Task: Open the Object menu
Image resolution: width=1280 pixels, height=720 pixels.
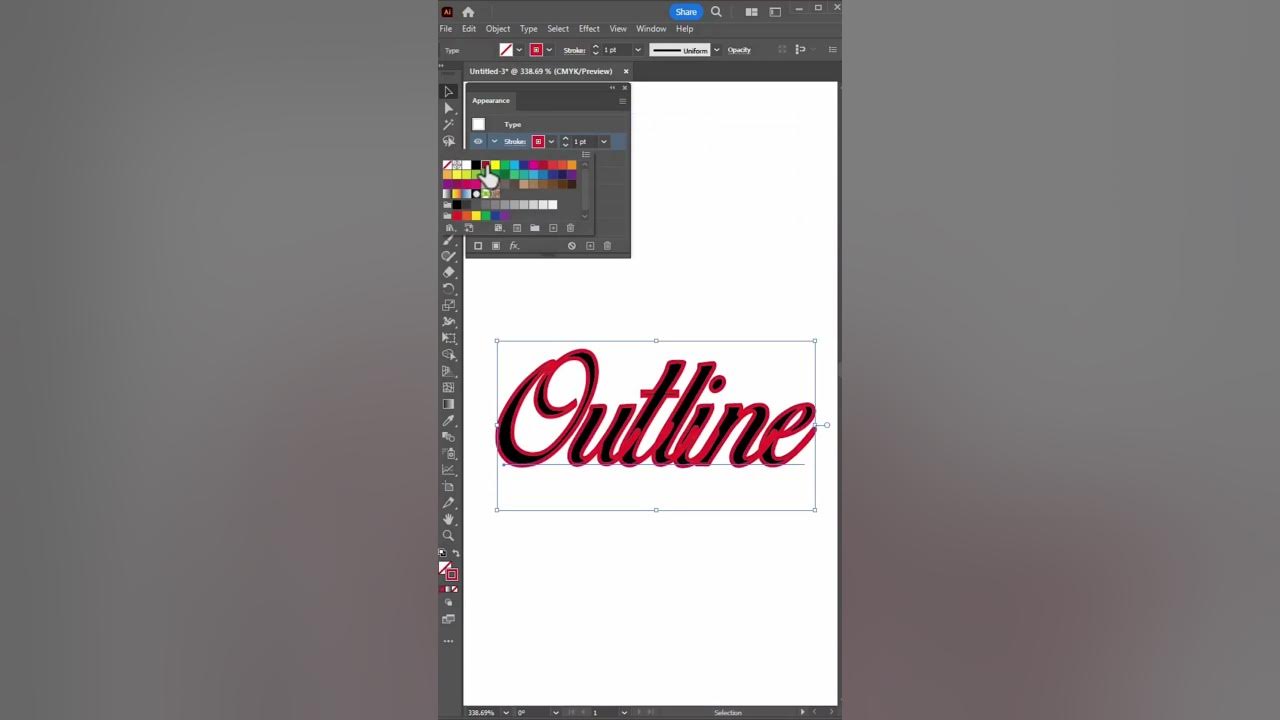Action: coord(498,29)
